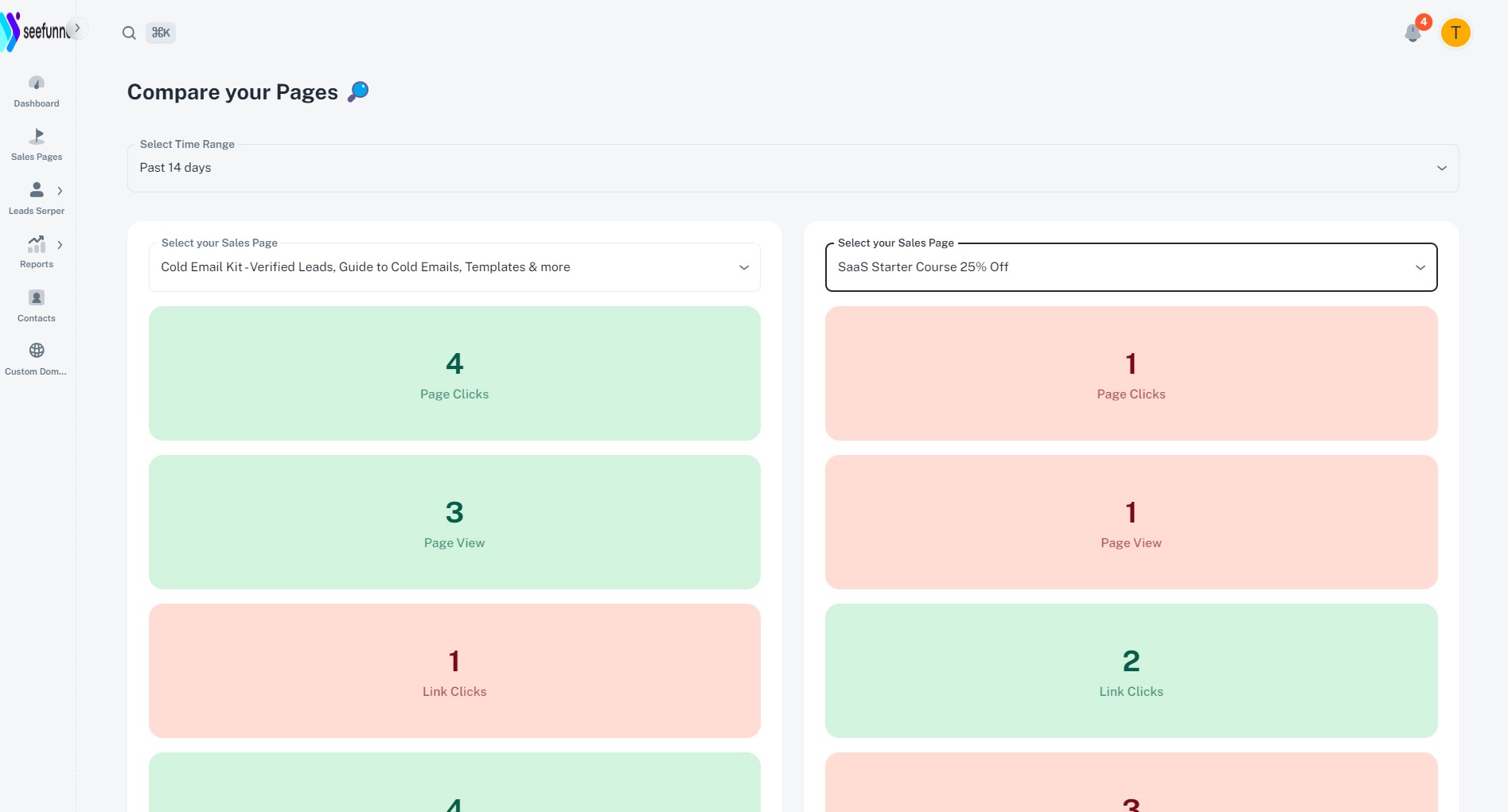
Task: Click the magnifying glass emoji beside the heading
Action: pos(358,91)
